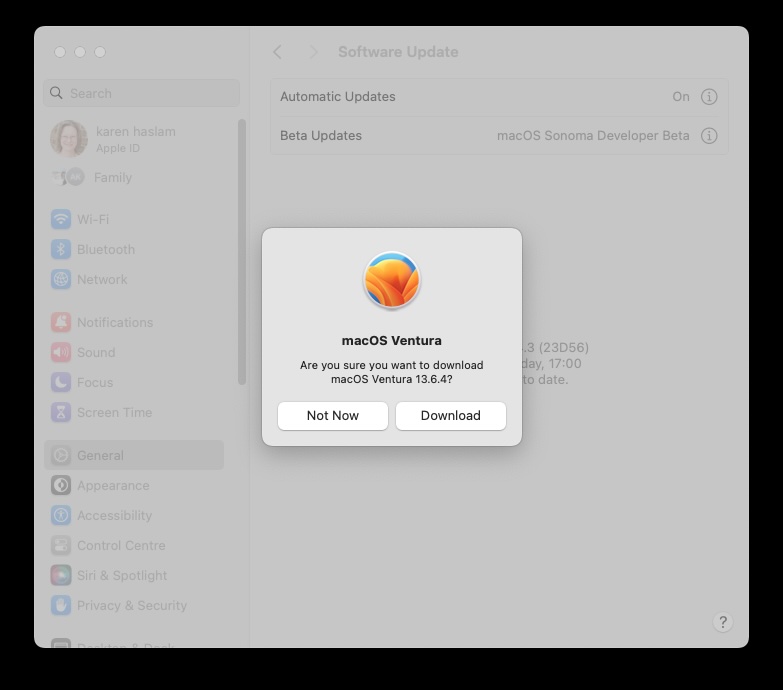This screenshot has width=783, height=690.
Task: Select Sound label in sidebar
Action: pyautogui.click(x=96, y=352)
